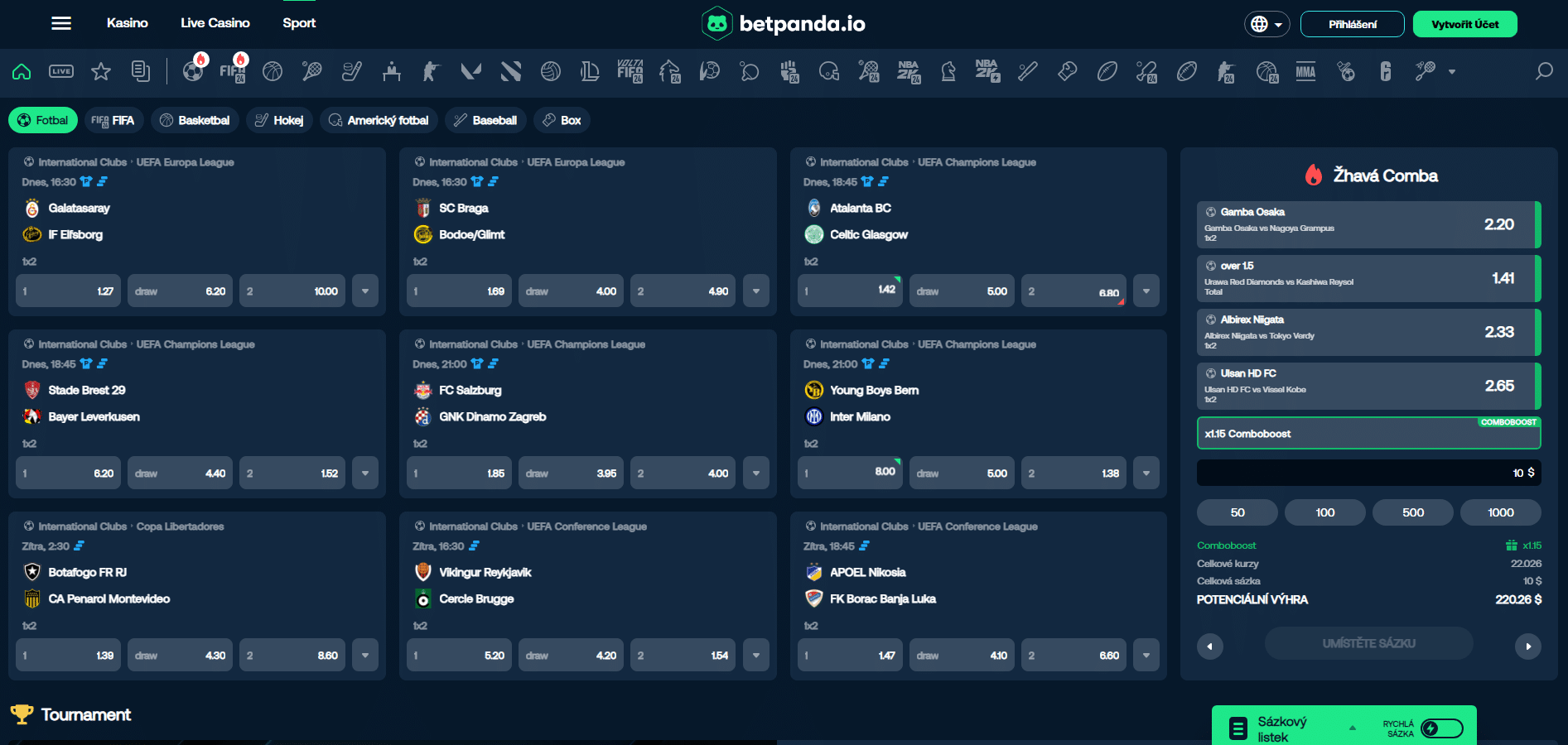Expand more markets for Atalanta vs Celtic
The width and height of the screenshot is (1568, 745).
pos(1146,291)
